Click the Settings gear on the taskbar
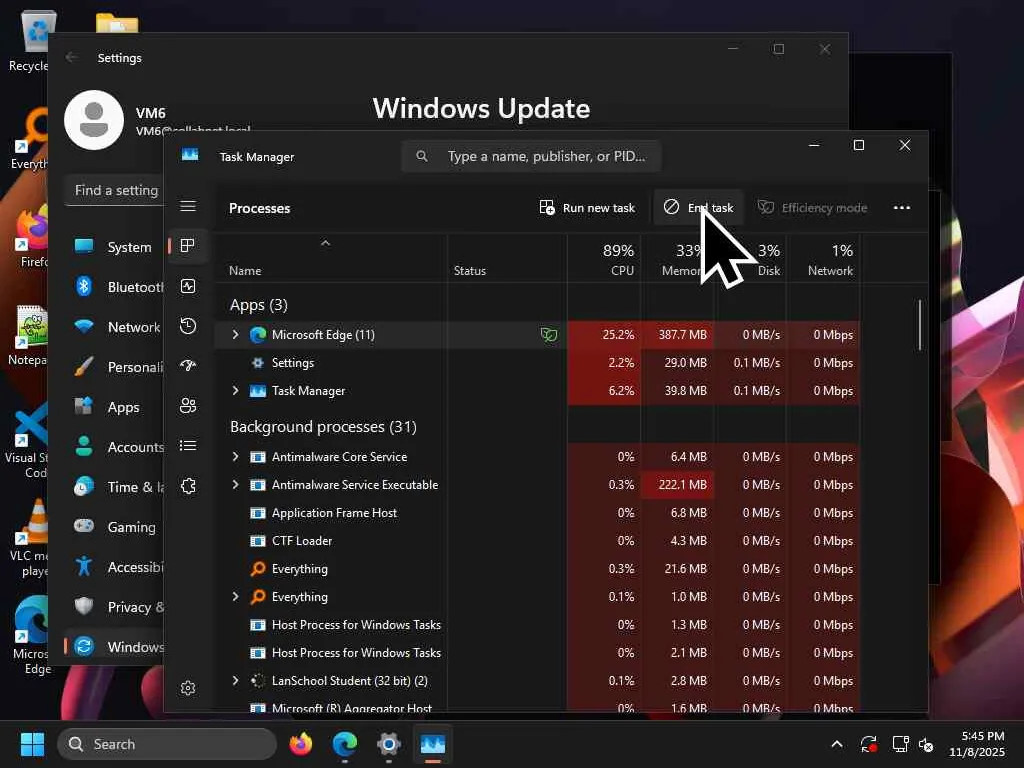 tap(389, 744)
